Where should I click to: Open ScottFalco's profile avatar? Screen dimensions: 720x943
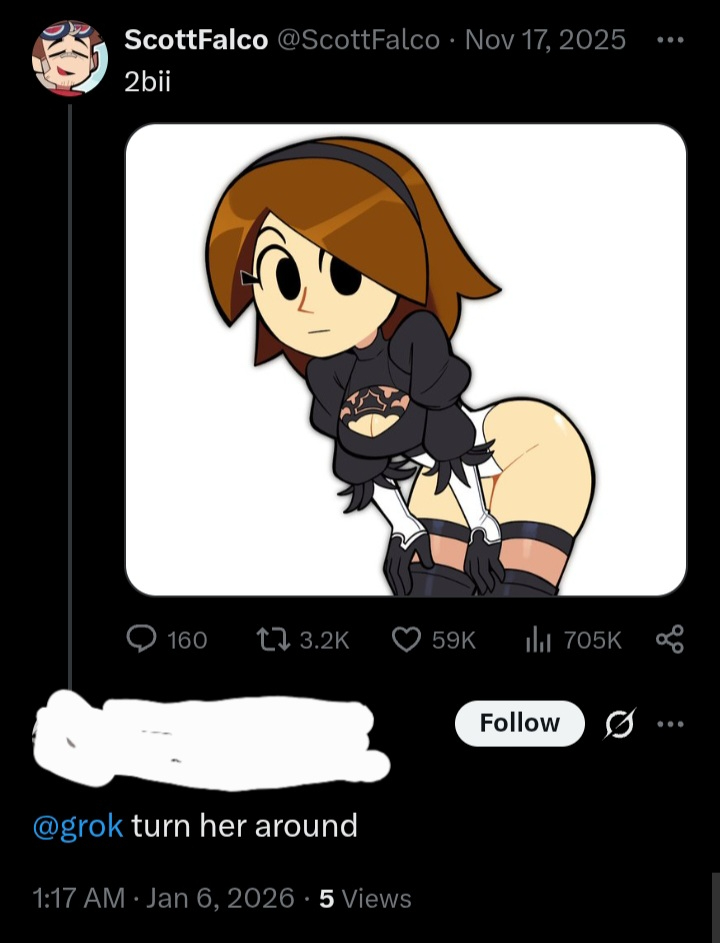[x=69, y=57]
